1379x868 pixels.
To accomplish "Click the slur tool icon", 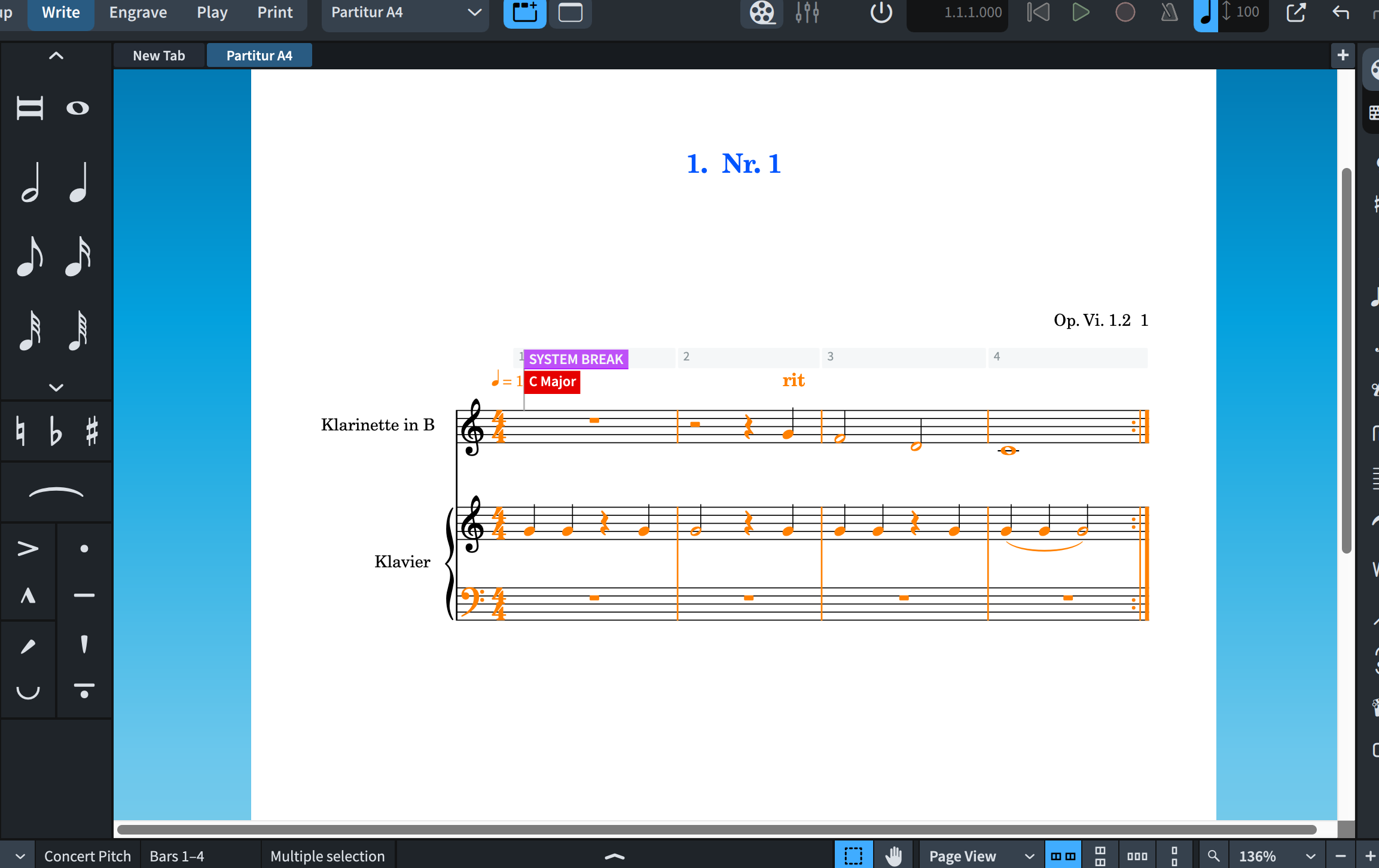I will (56, 492).
